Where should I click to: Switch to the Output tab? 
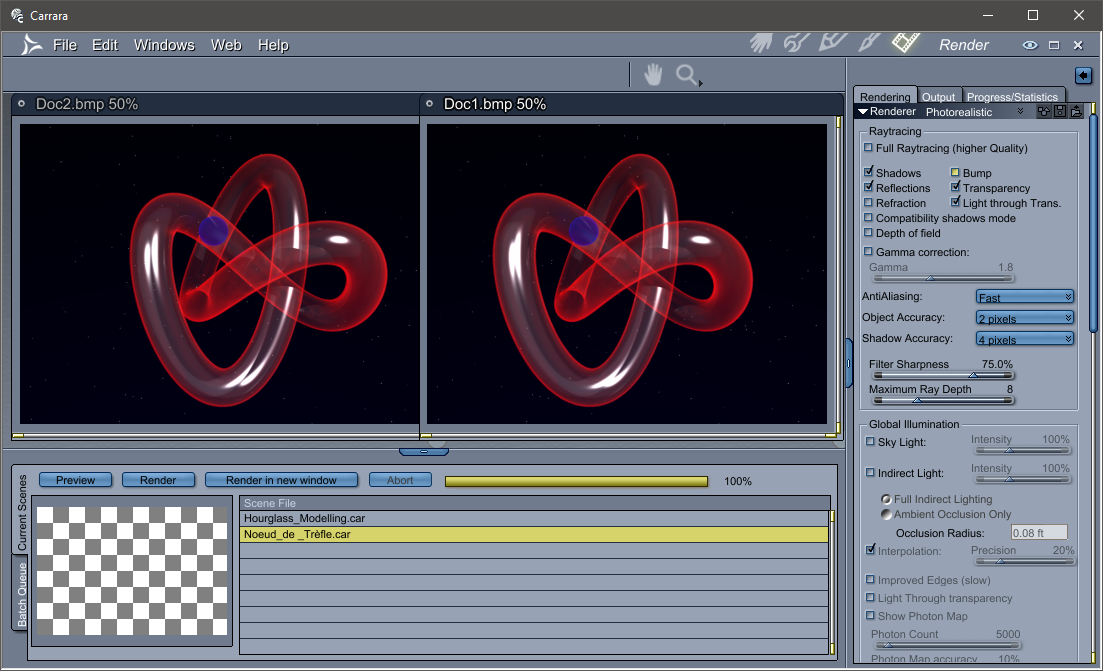click(x=939, y=96)
